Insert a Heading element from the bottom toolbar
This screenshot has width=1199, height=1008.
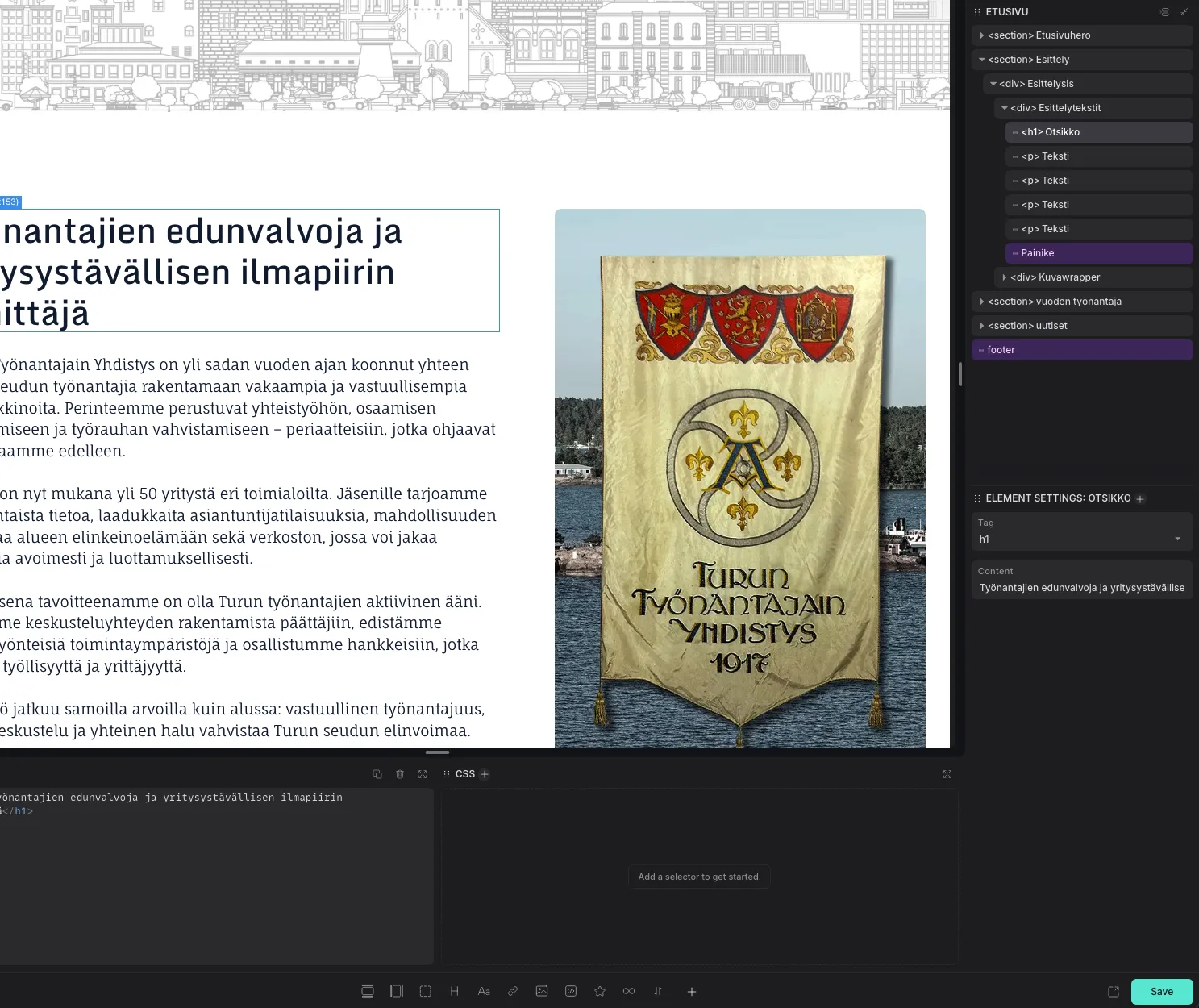pos(454,991)
